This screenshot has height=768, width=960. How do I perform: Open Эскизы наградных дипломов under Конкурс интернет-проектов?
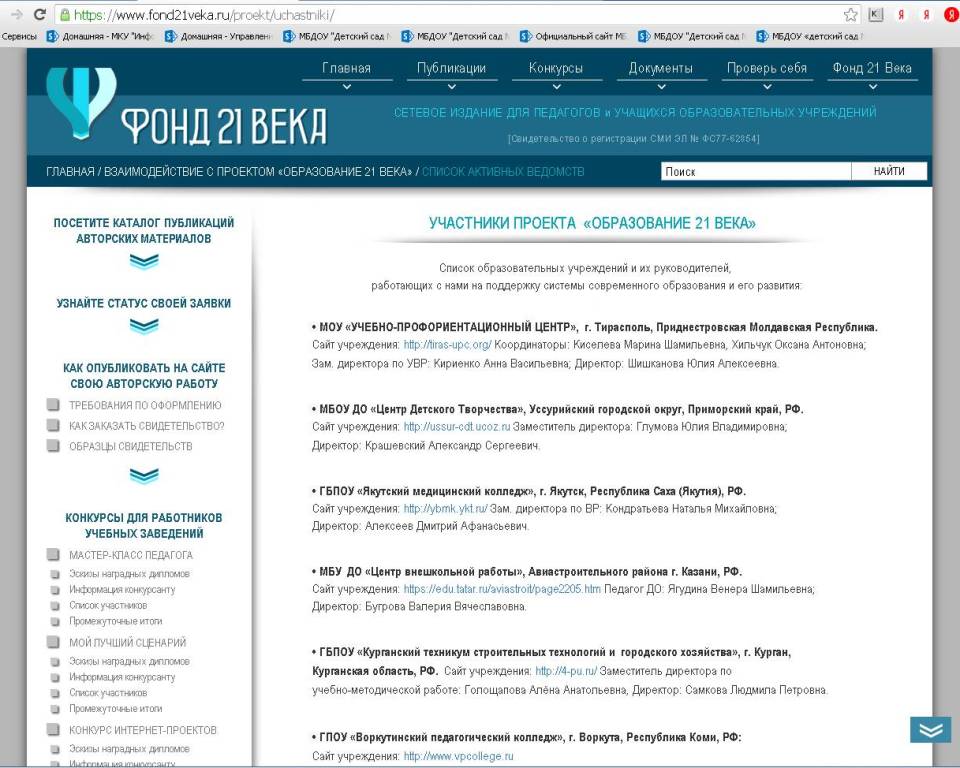click(x=129, y=749)
